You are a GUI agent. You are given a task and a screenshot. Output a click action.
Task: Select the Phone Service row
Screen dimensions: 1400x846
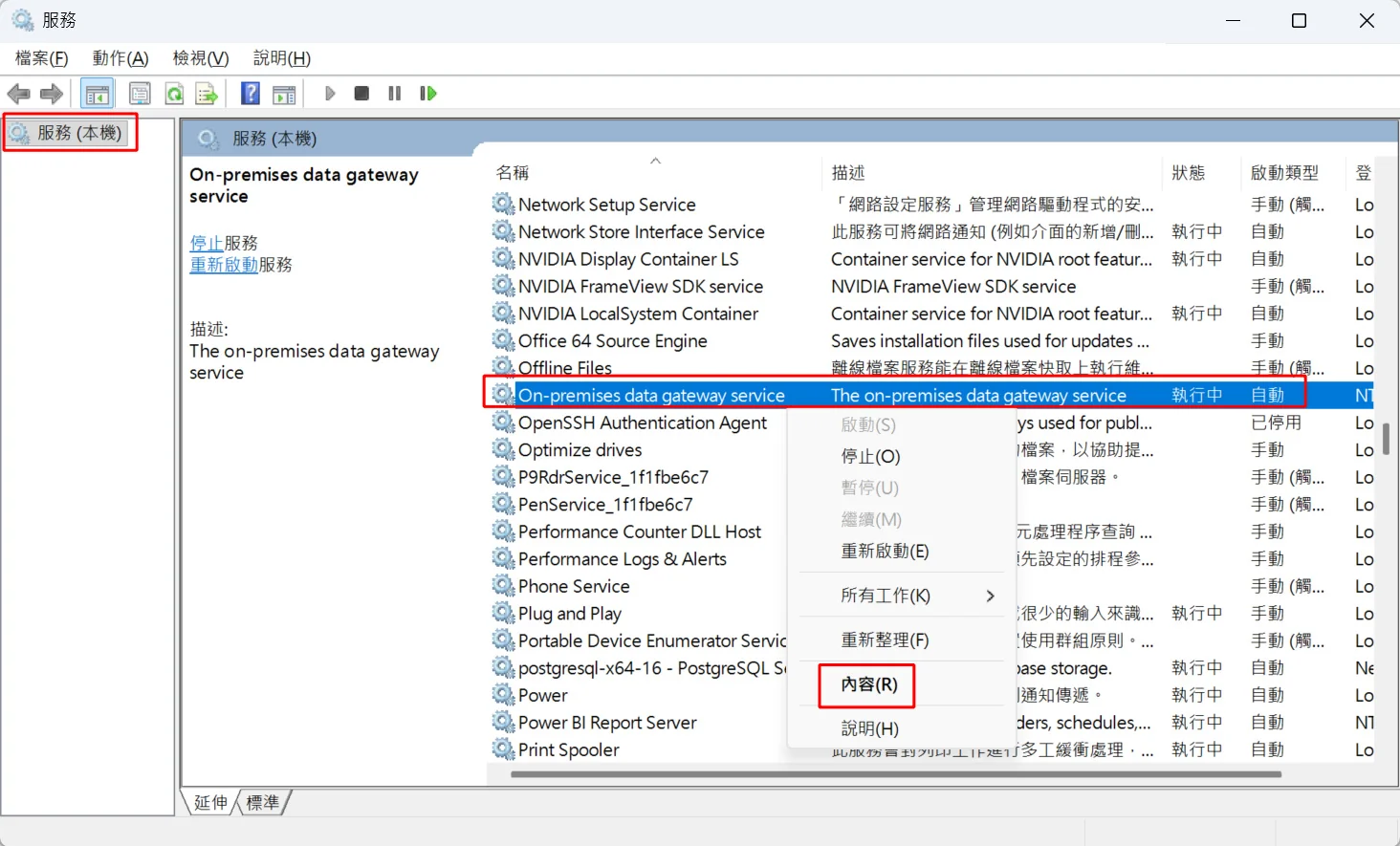coord(931,586)
